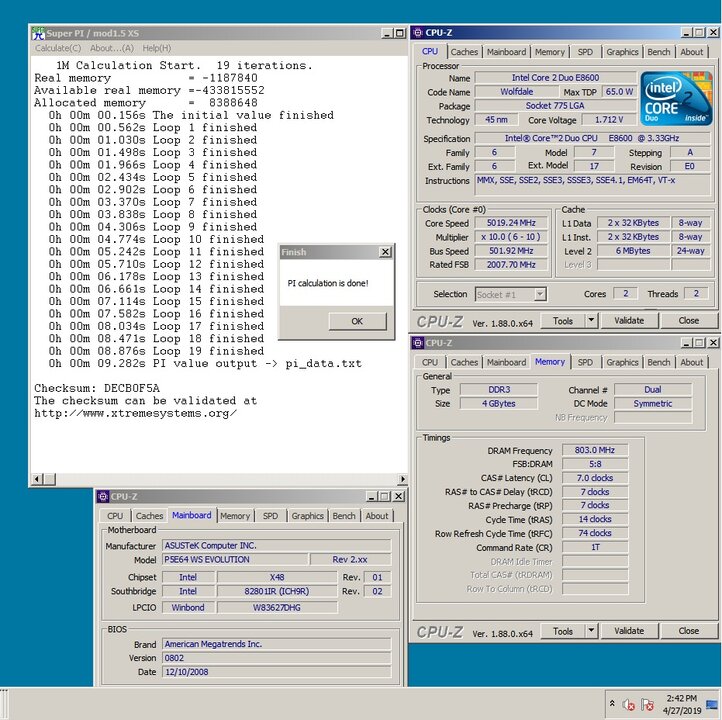Open the Help(H) menu in Super PI
The height and width of the screenshot is (720, 722).
tap(157, 48)
